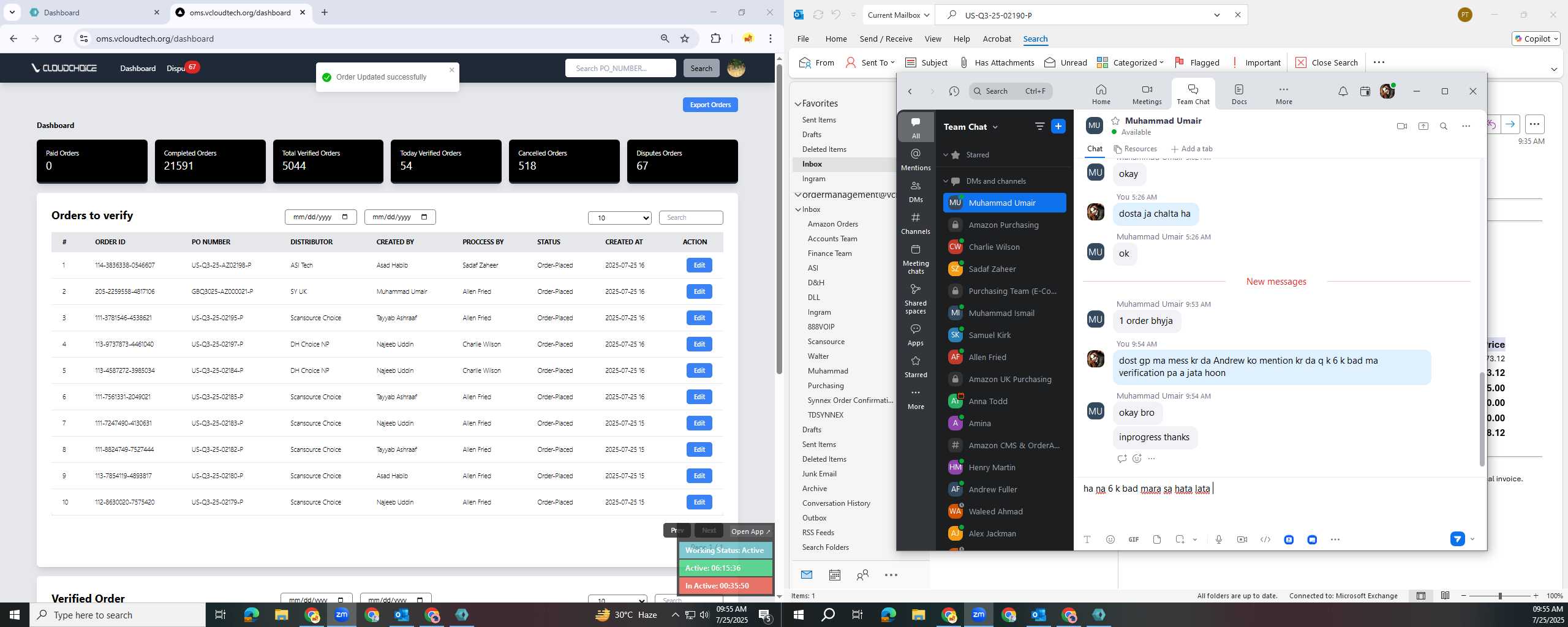Click the Search button beside PO_NUMBER field

pos(701,68)
